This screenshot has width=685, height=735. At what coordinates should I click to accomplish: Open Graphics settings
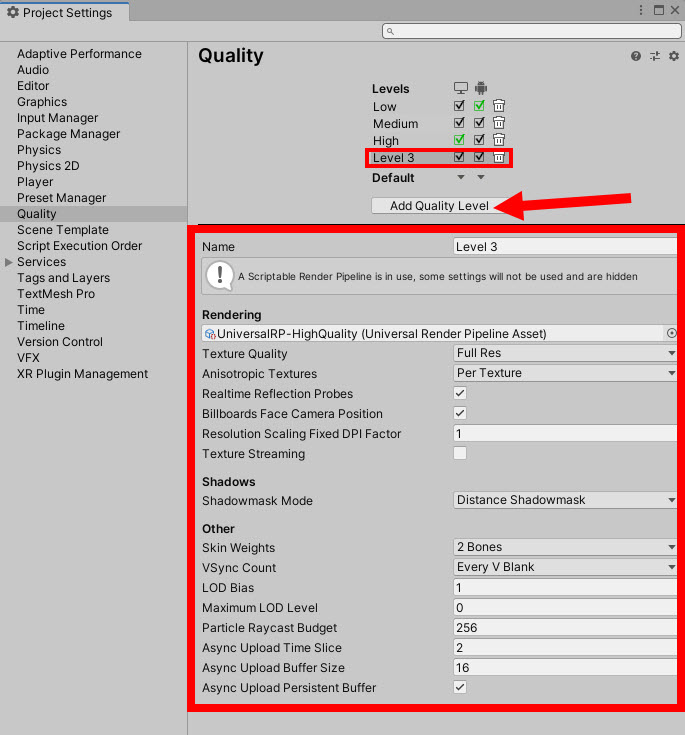coord(42,102)
